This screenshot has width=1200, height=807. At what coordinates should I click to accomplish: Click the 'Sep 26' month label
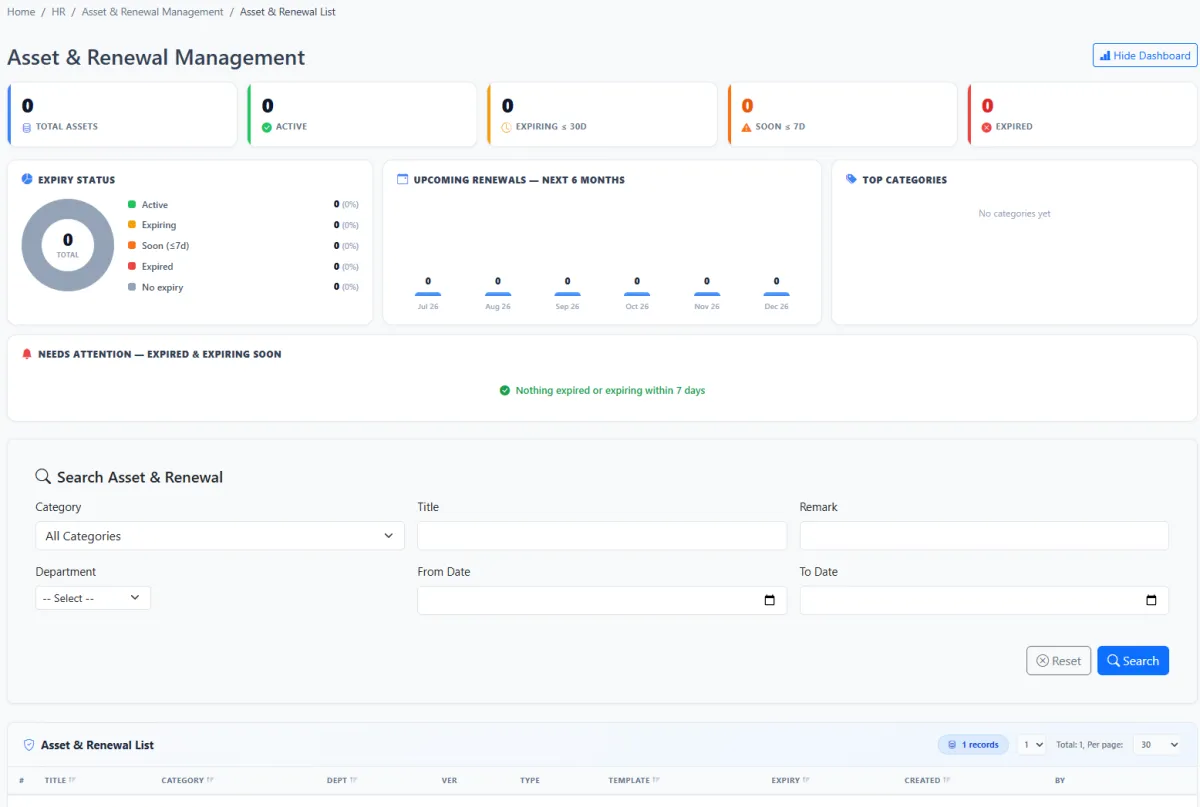567,307
